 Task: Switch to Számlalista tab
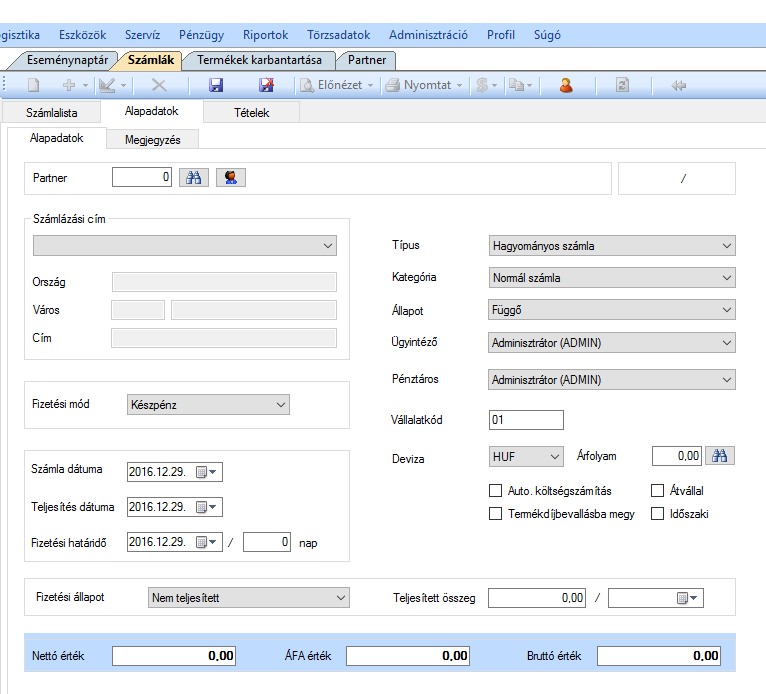pyautogui.click(x=51, y=113)
